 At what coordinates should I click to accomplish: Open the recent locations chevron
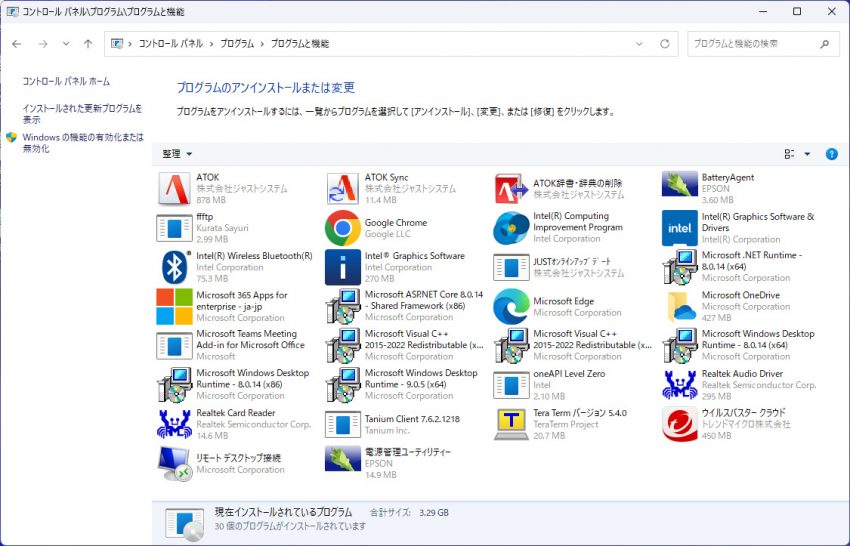pos(66,44)
